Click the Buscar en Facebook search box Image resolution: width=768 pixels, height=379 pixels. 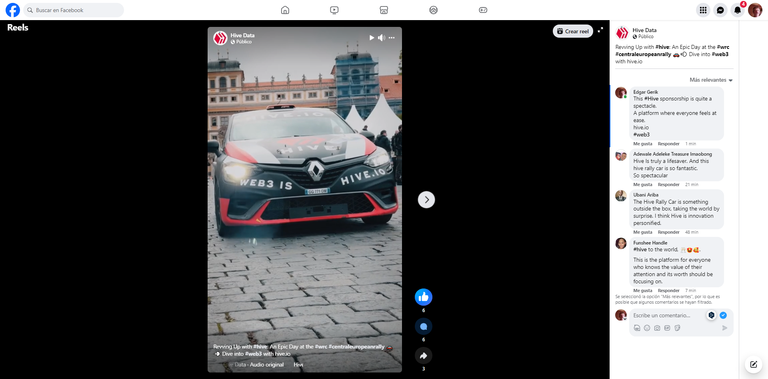[x=73, y=10]
